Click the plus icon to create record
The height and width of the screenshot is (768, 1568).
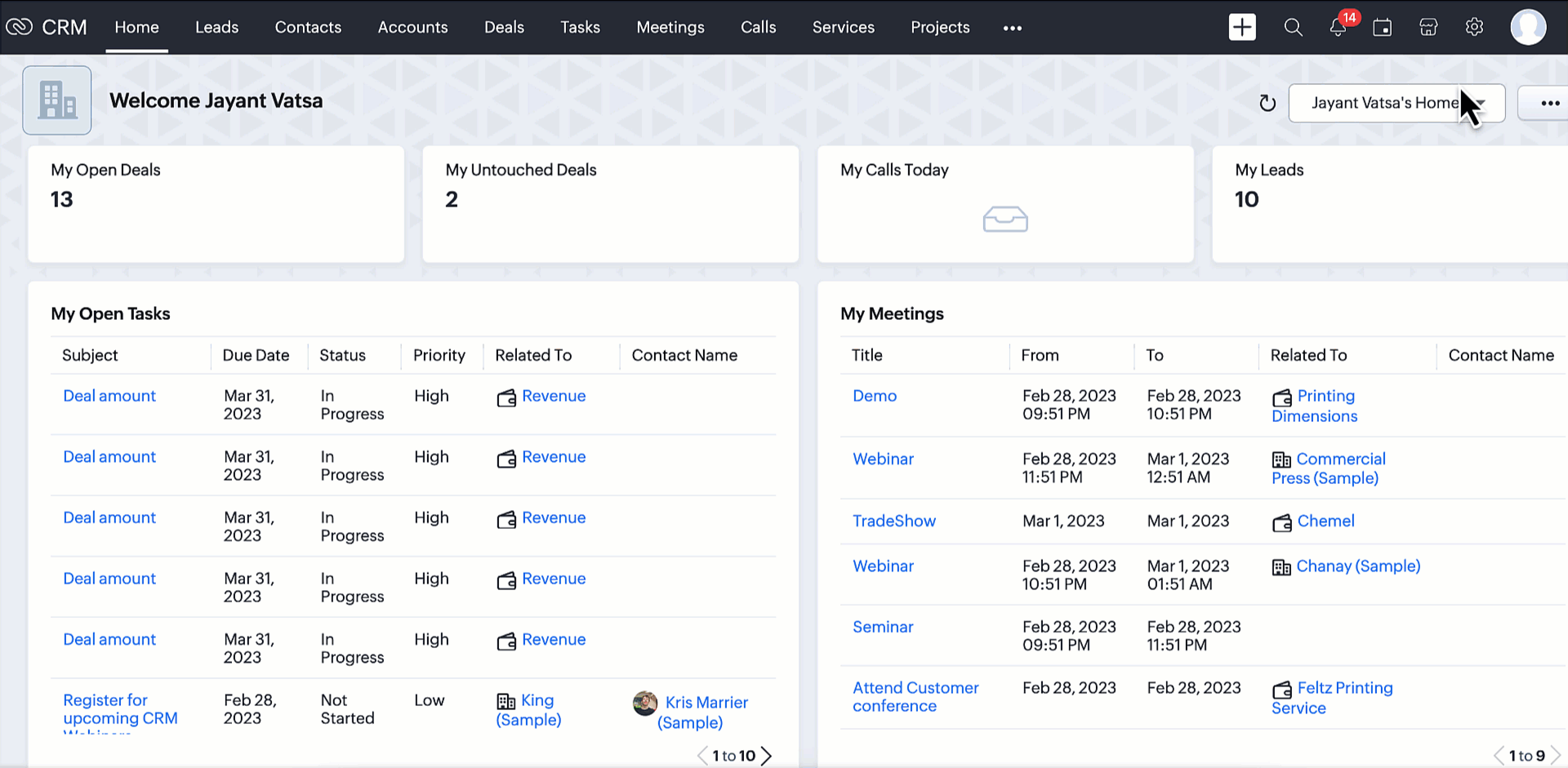[x=1241, y=27]
